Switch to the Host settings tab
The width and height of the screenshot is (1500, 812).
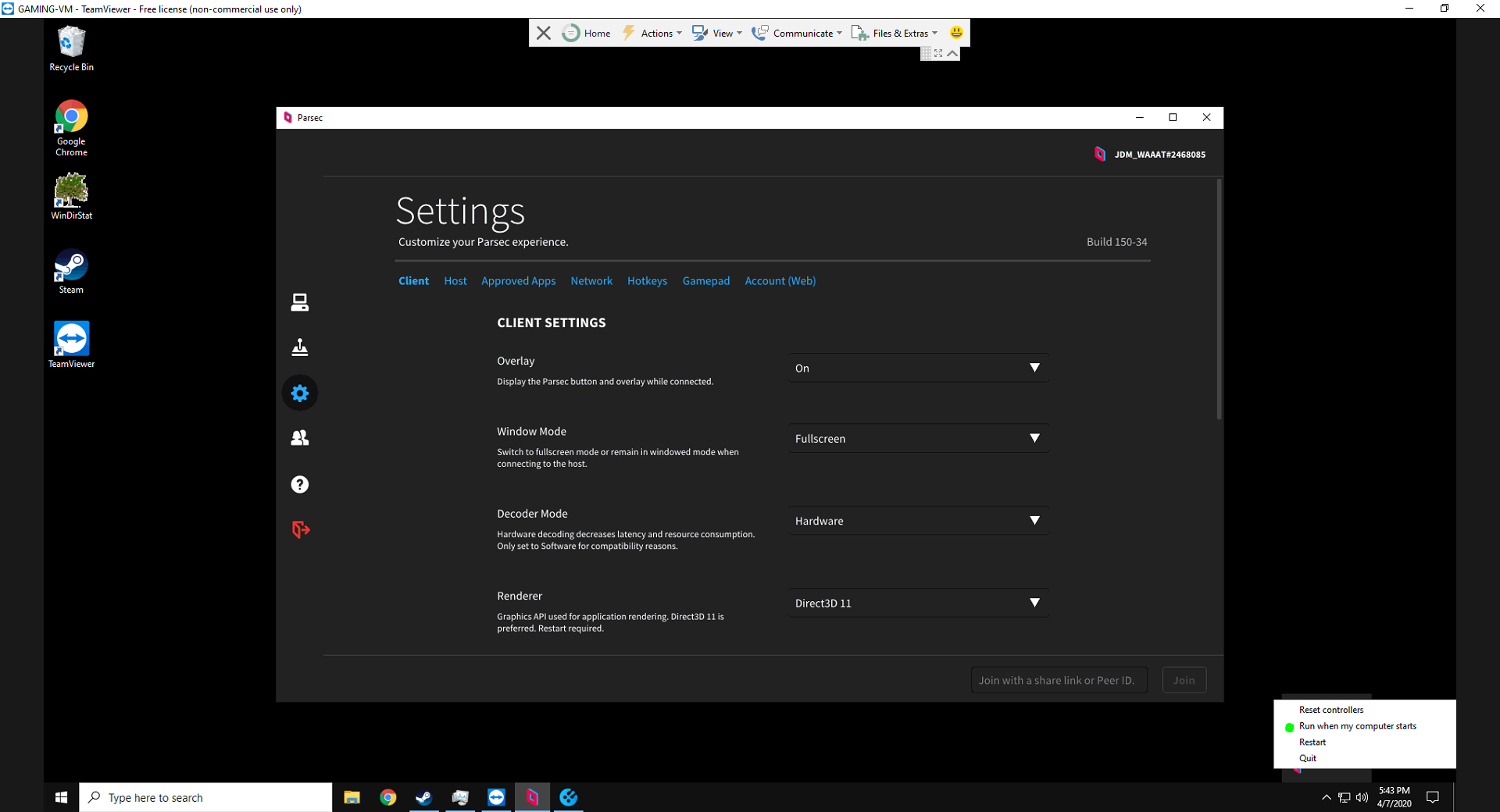455,280
